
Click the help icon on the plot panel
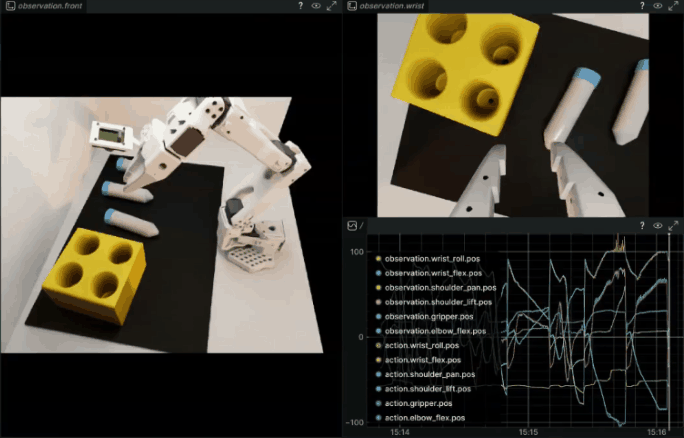[x=642, y=226]
